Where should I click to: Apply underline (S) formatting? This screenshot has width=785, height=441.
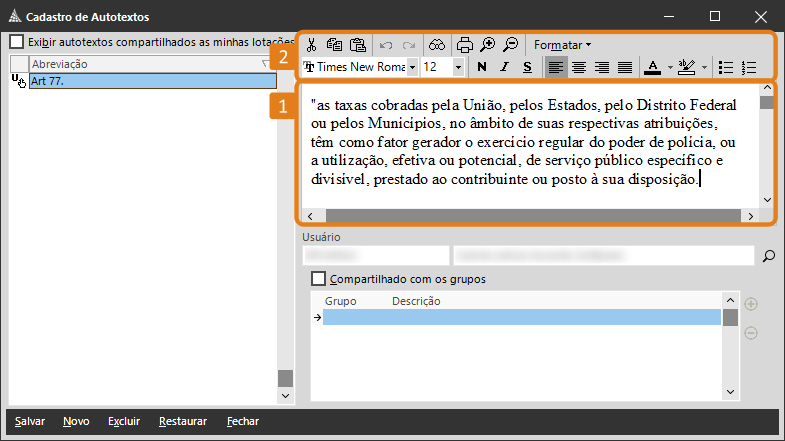coord(527,67)
